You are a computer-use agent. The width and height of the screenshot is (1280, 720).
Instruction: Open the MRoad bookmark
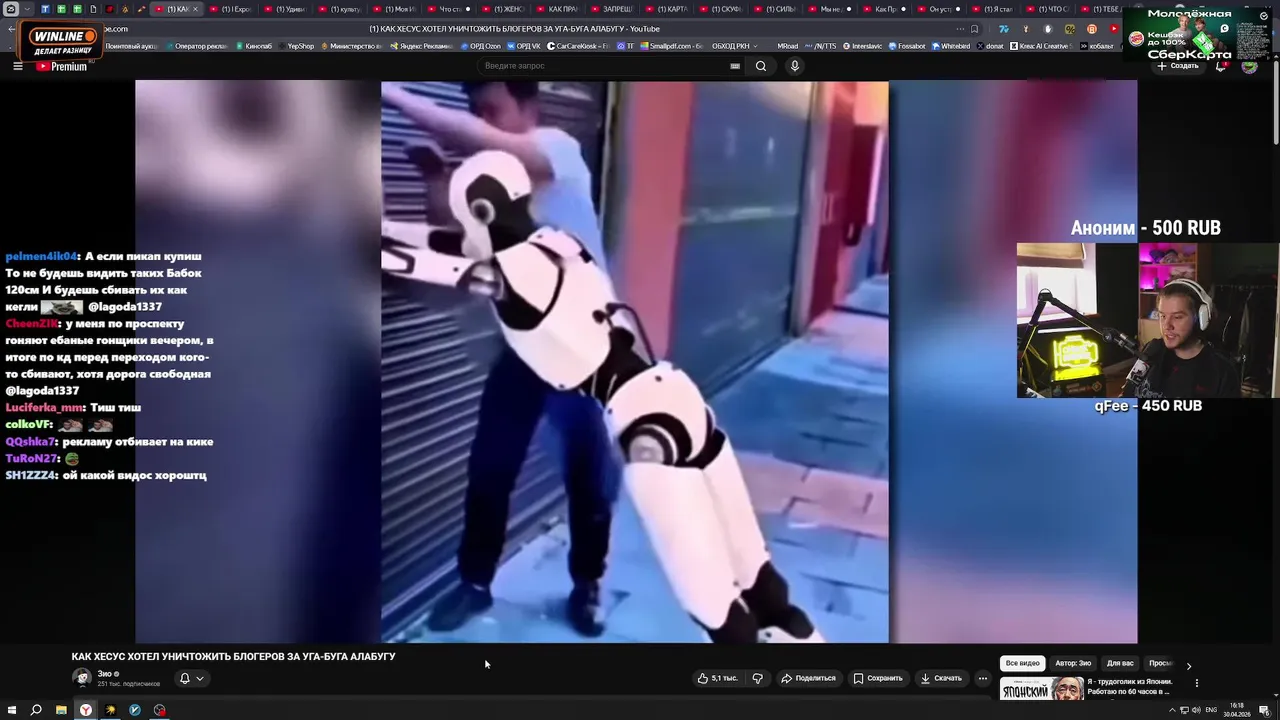(788, 46)
